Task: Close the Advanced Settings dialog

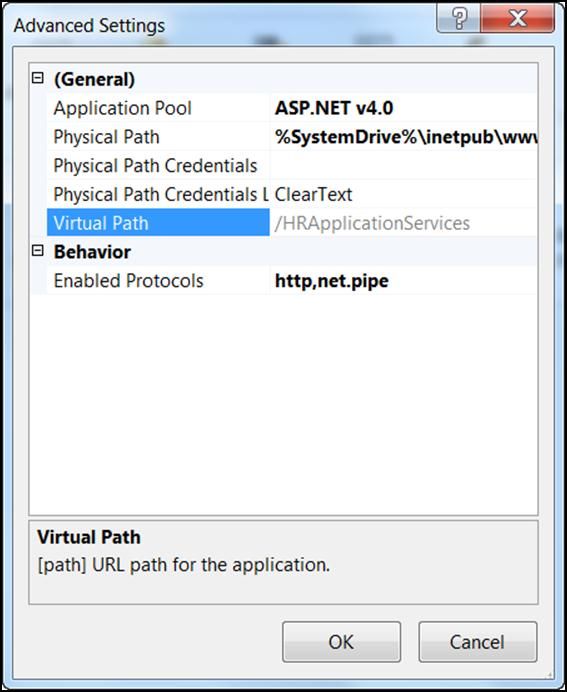Action: pyautogui.click(x=518, y=19)
